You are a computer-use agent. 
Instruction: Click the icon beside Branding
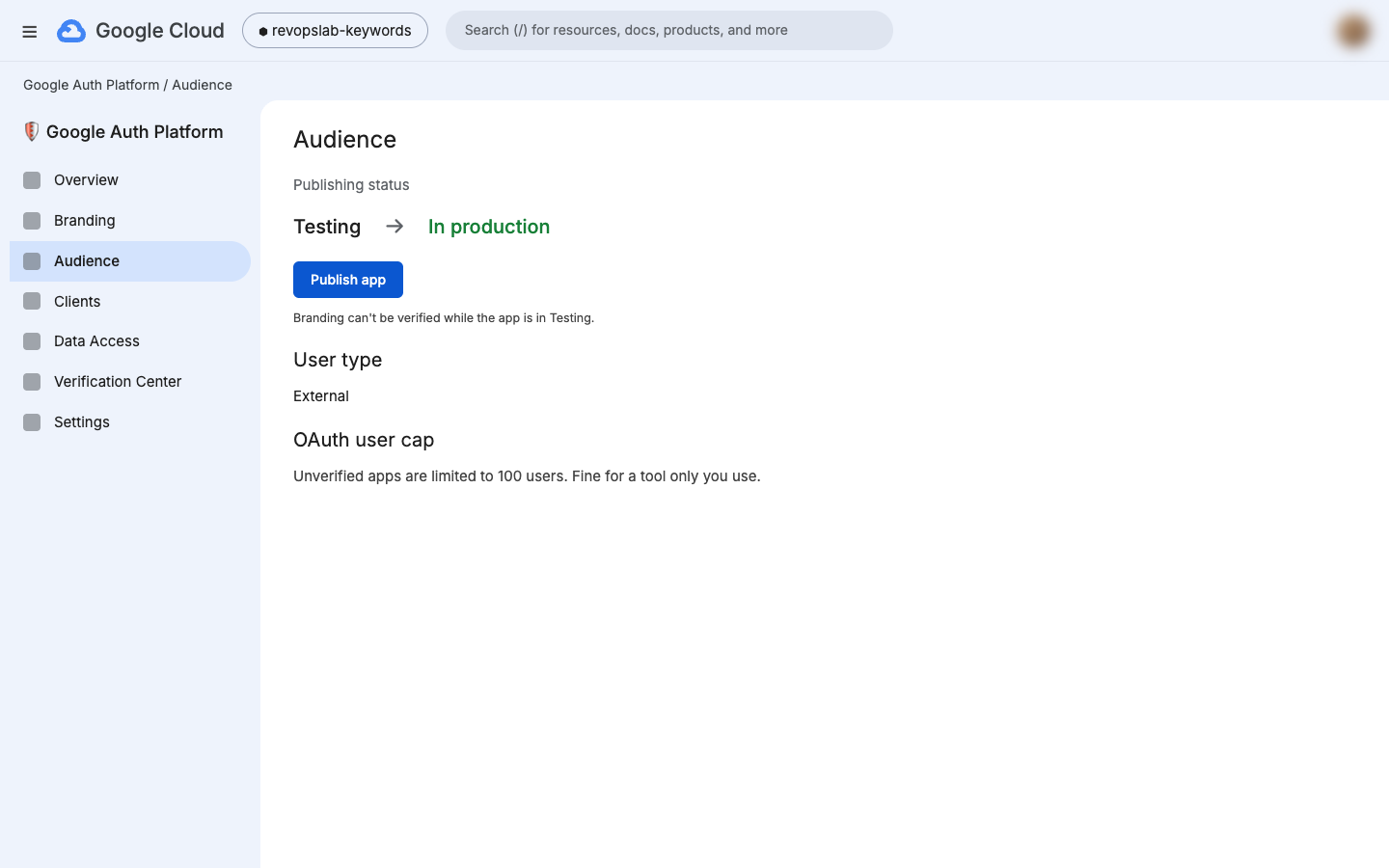coord(32,221)
